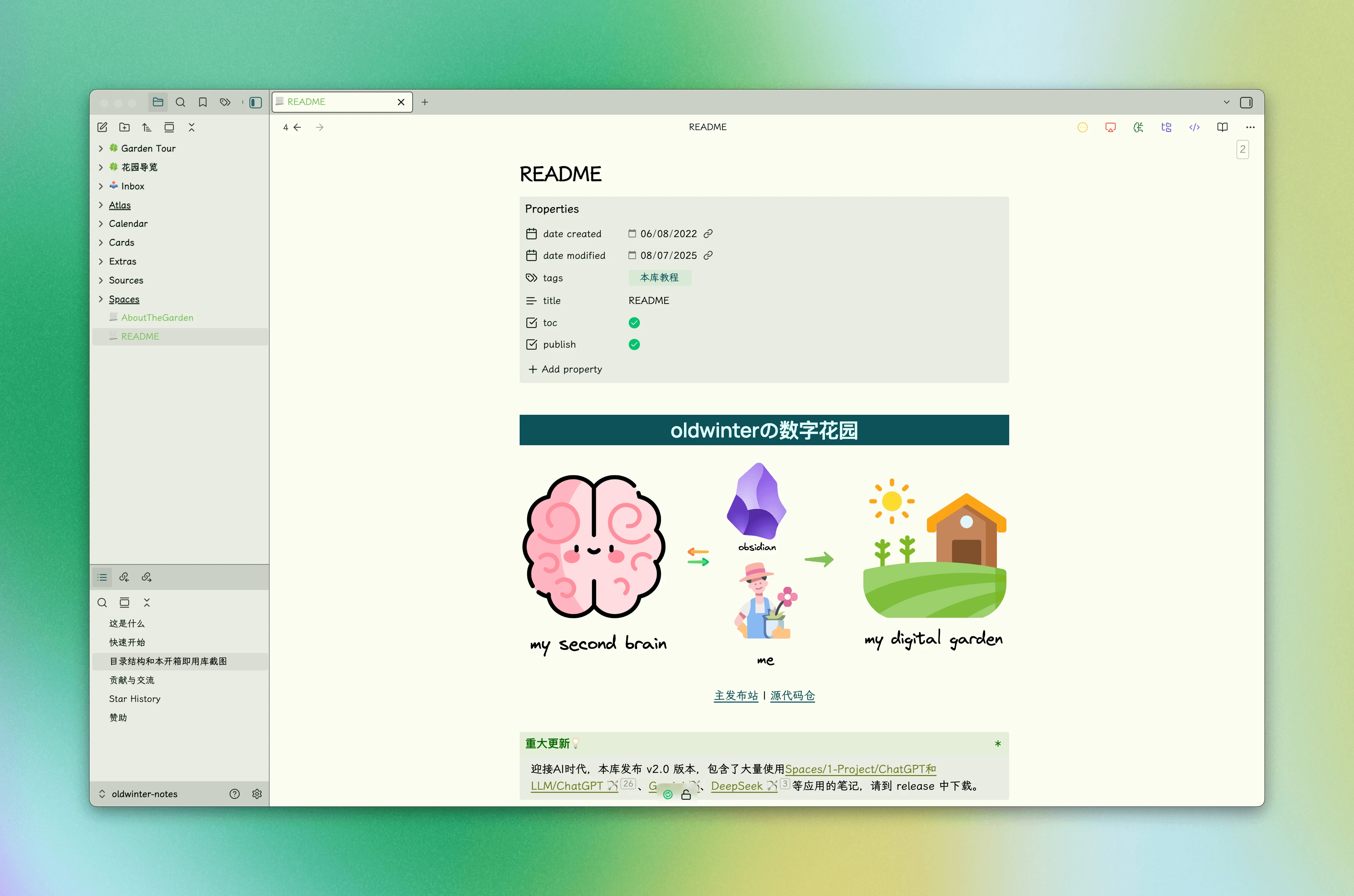Expand the Spaces folder
The width and height of the screenshot is (1354, 896).
tap(101, 299)
